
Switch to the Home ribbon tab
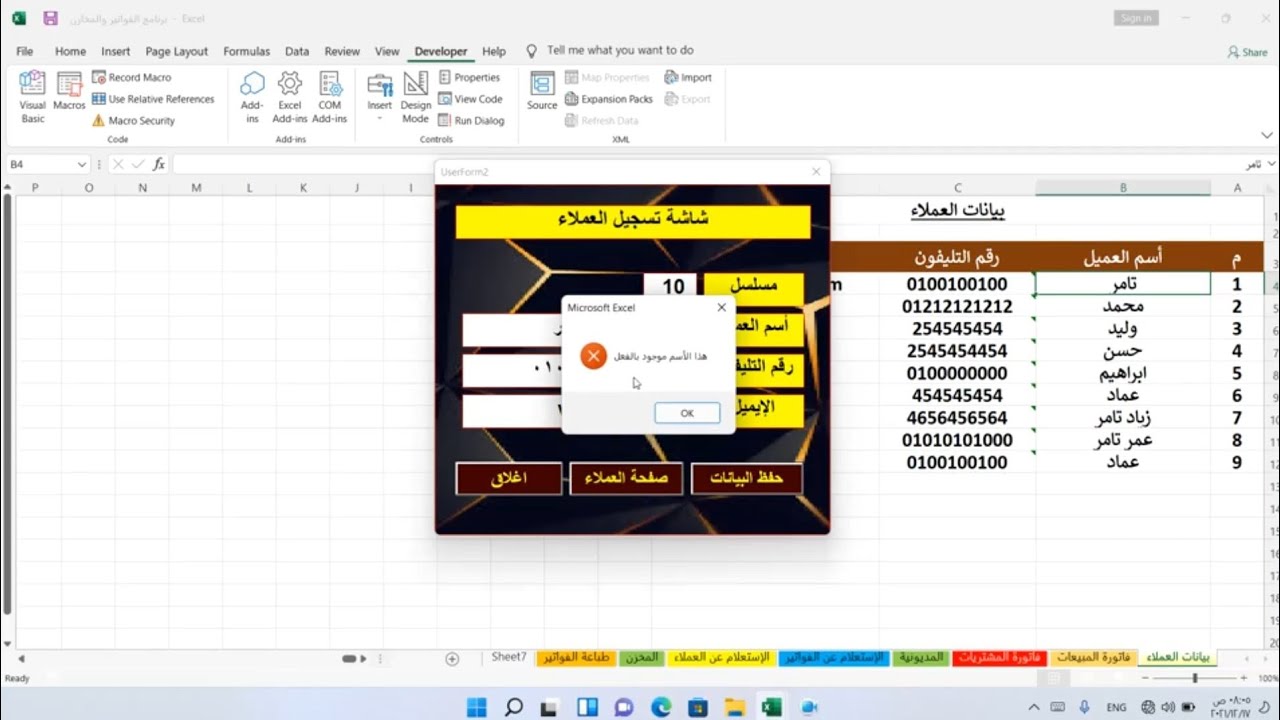(x=70, y=51)
